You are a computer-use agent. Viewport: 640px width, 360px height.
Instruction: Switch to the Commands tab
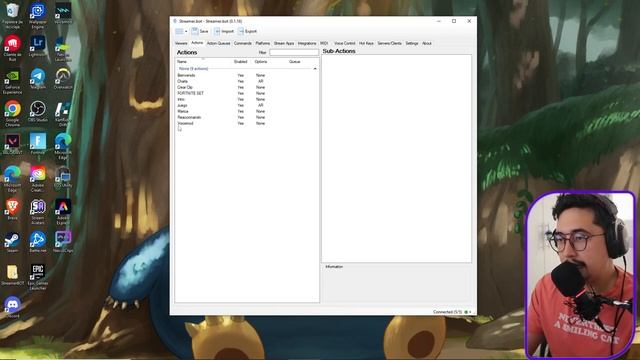pos(242,43)
